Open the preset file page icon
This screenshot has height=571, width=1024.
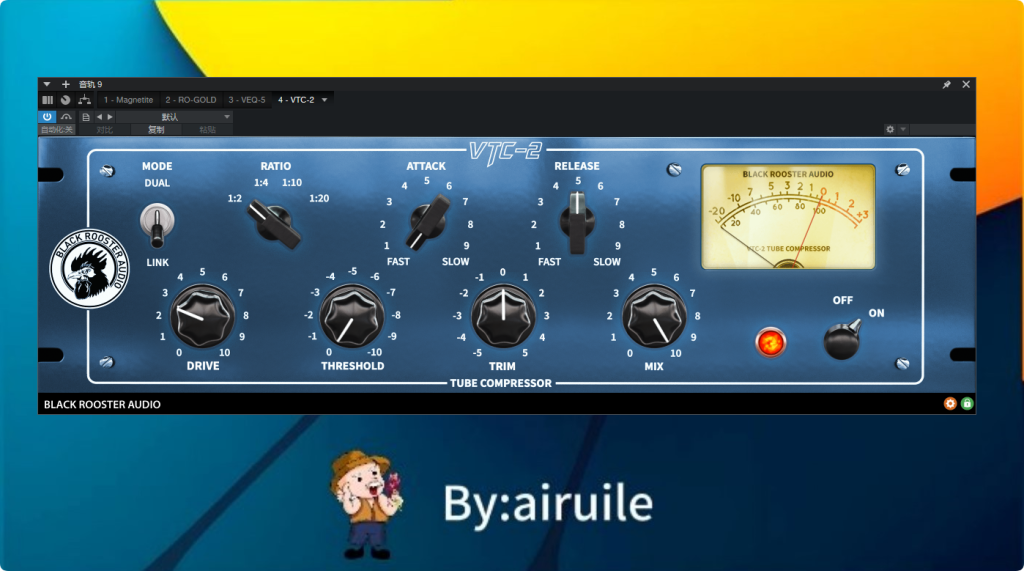(x=86, y=117)
